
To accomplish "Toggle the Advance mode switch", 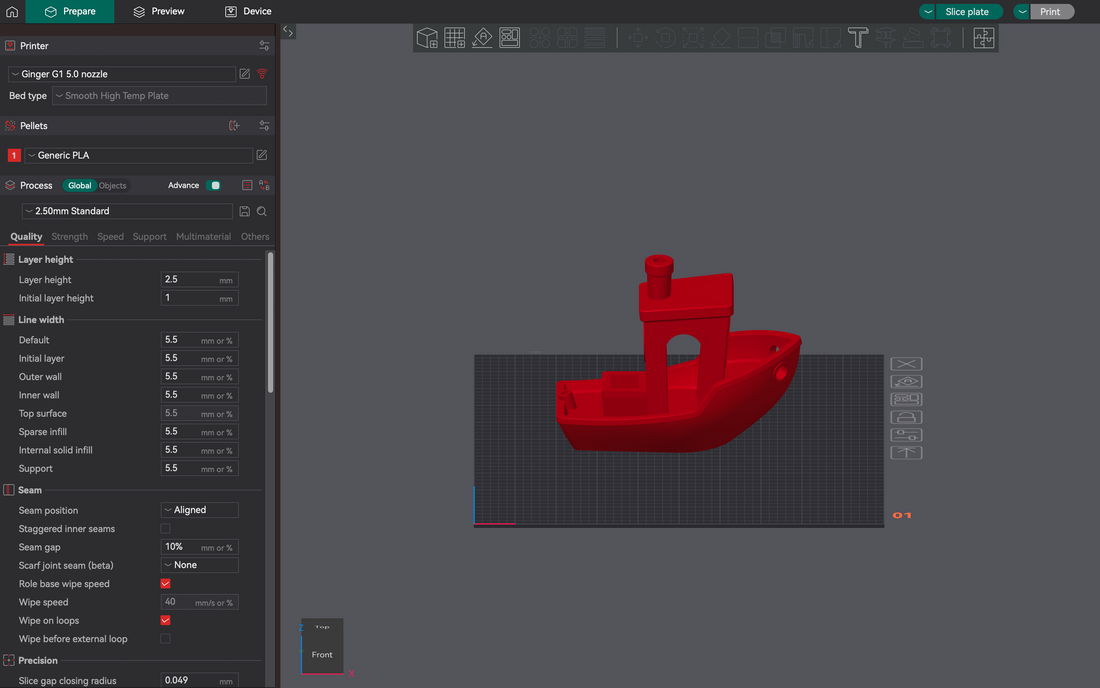I will [x=214, y=185].
